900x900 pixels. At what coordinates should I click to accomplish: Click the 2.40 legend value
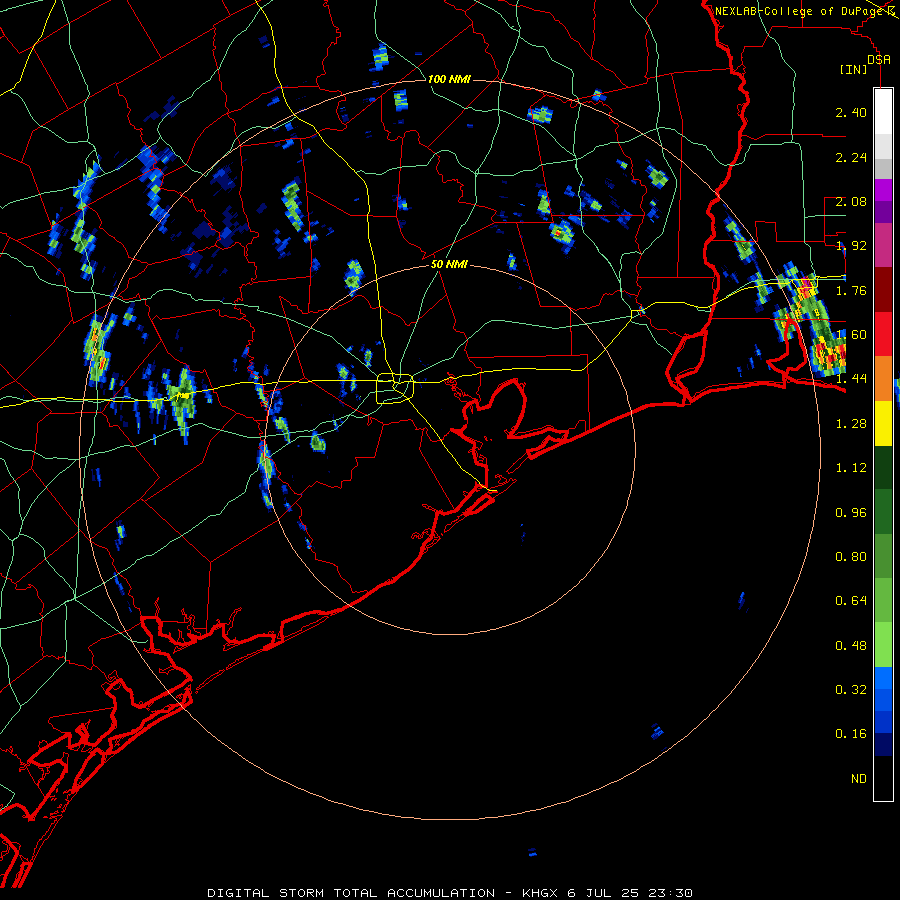(851, 112)
